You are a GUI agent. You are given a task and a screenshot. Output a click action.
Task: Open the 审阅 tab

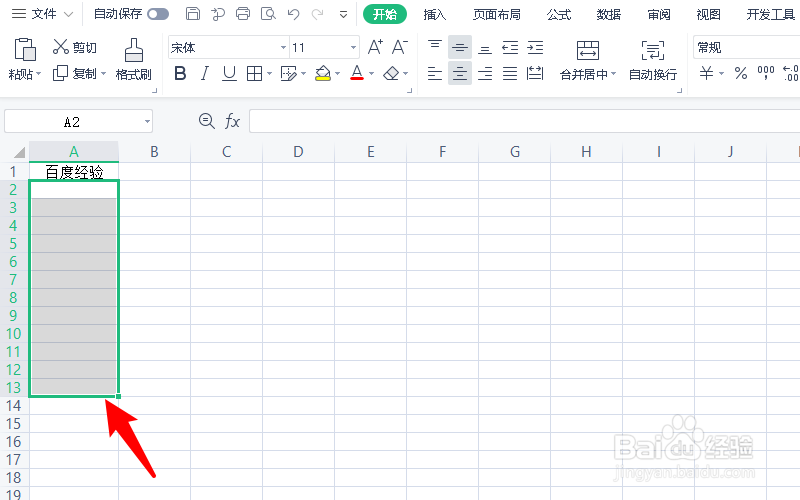click(659, 14)
